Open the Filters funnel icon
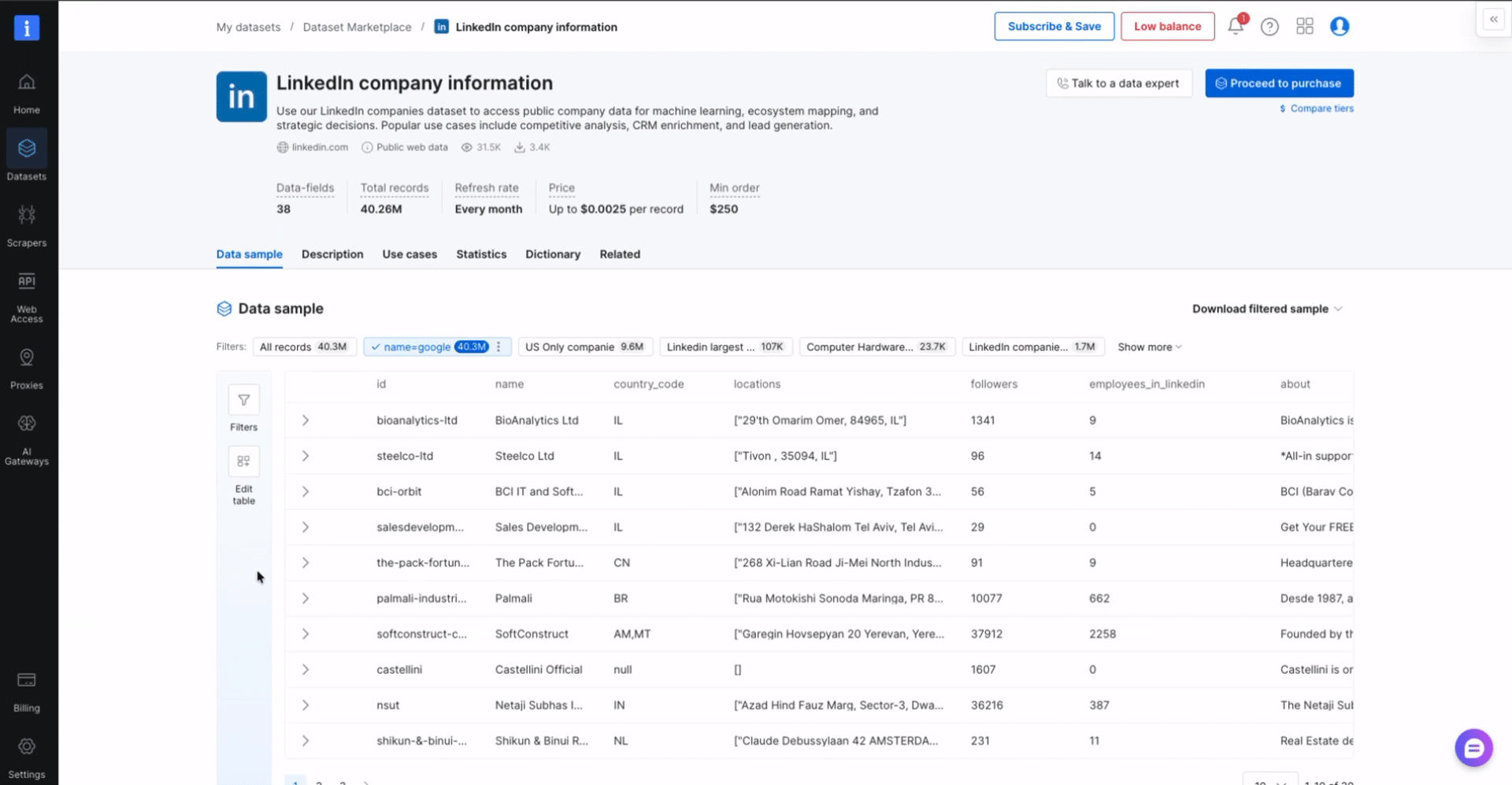 pyautogui.click(x=244, y=400)
